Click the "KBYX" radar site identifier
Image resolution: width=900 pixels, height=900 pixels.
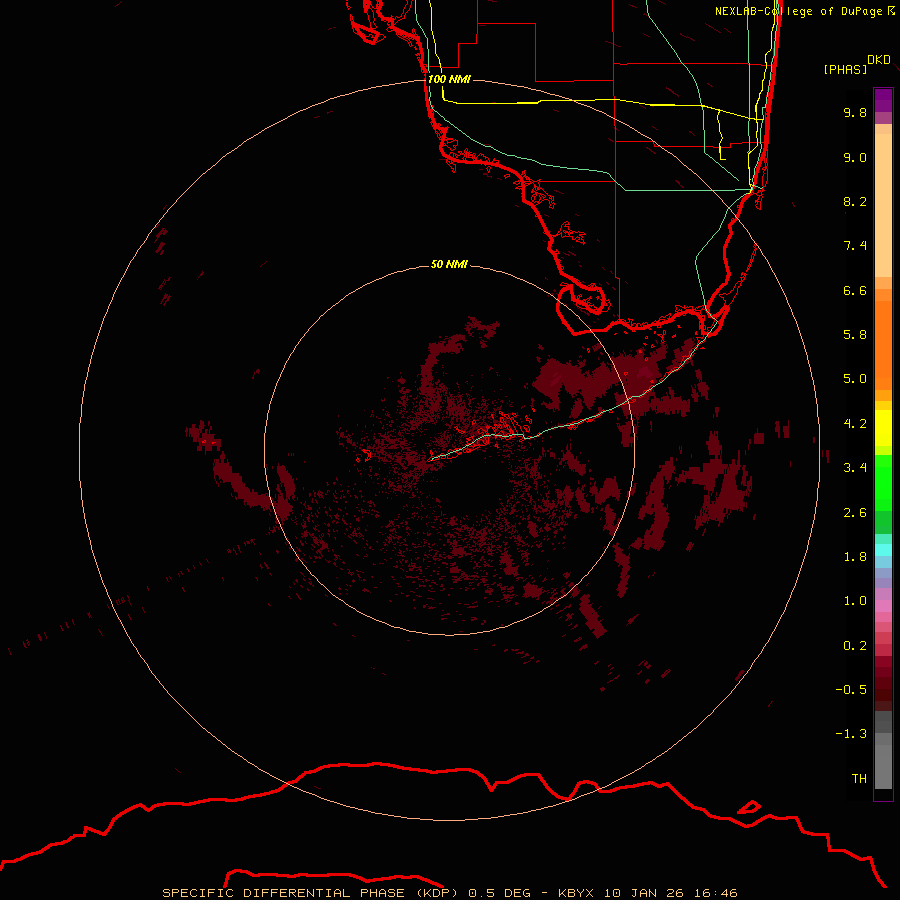tap(577, 893)
